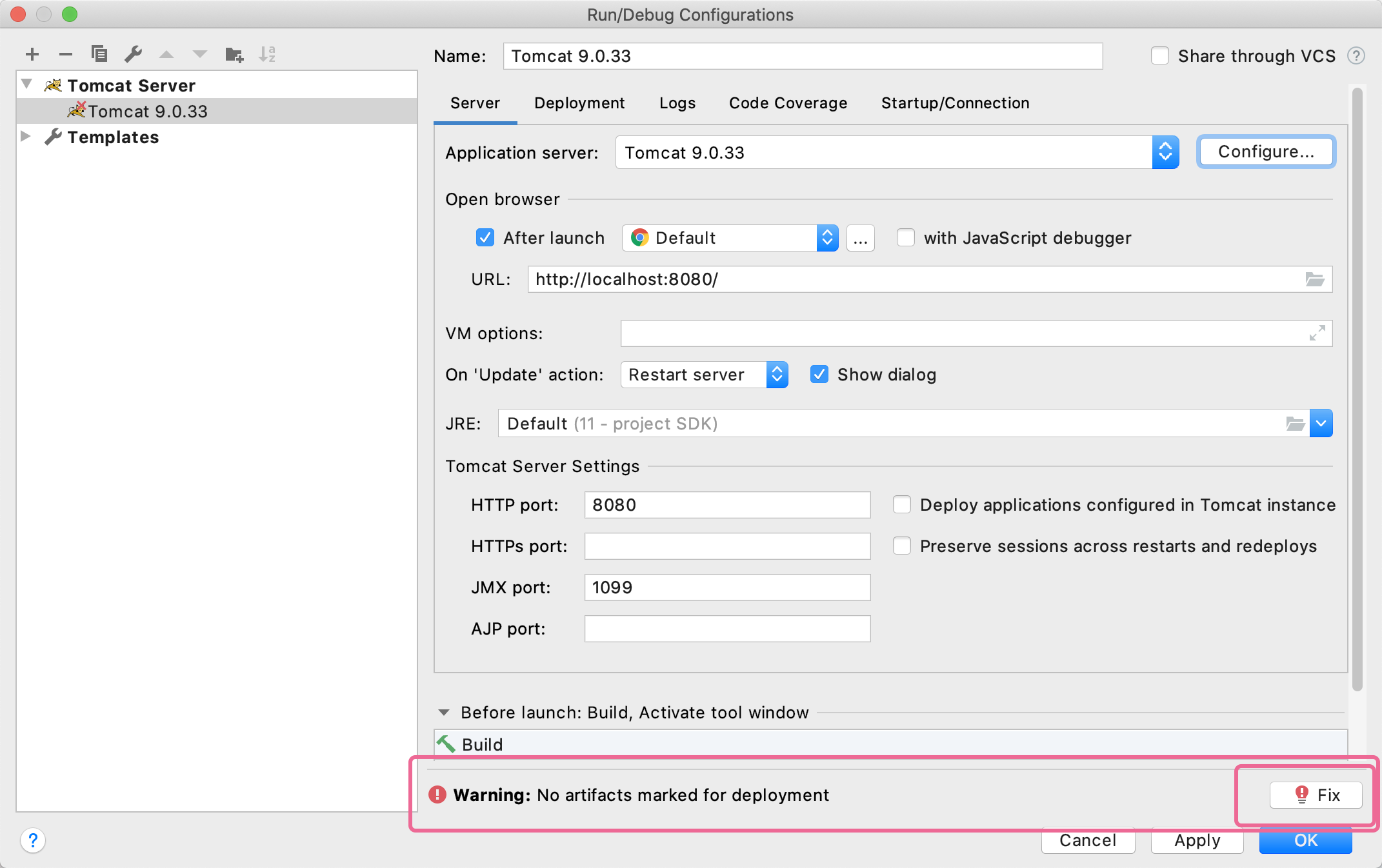Uncheck After launch checkbox
The height and width of the screenshot is (868, 1382).
[485, 238]
